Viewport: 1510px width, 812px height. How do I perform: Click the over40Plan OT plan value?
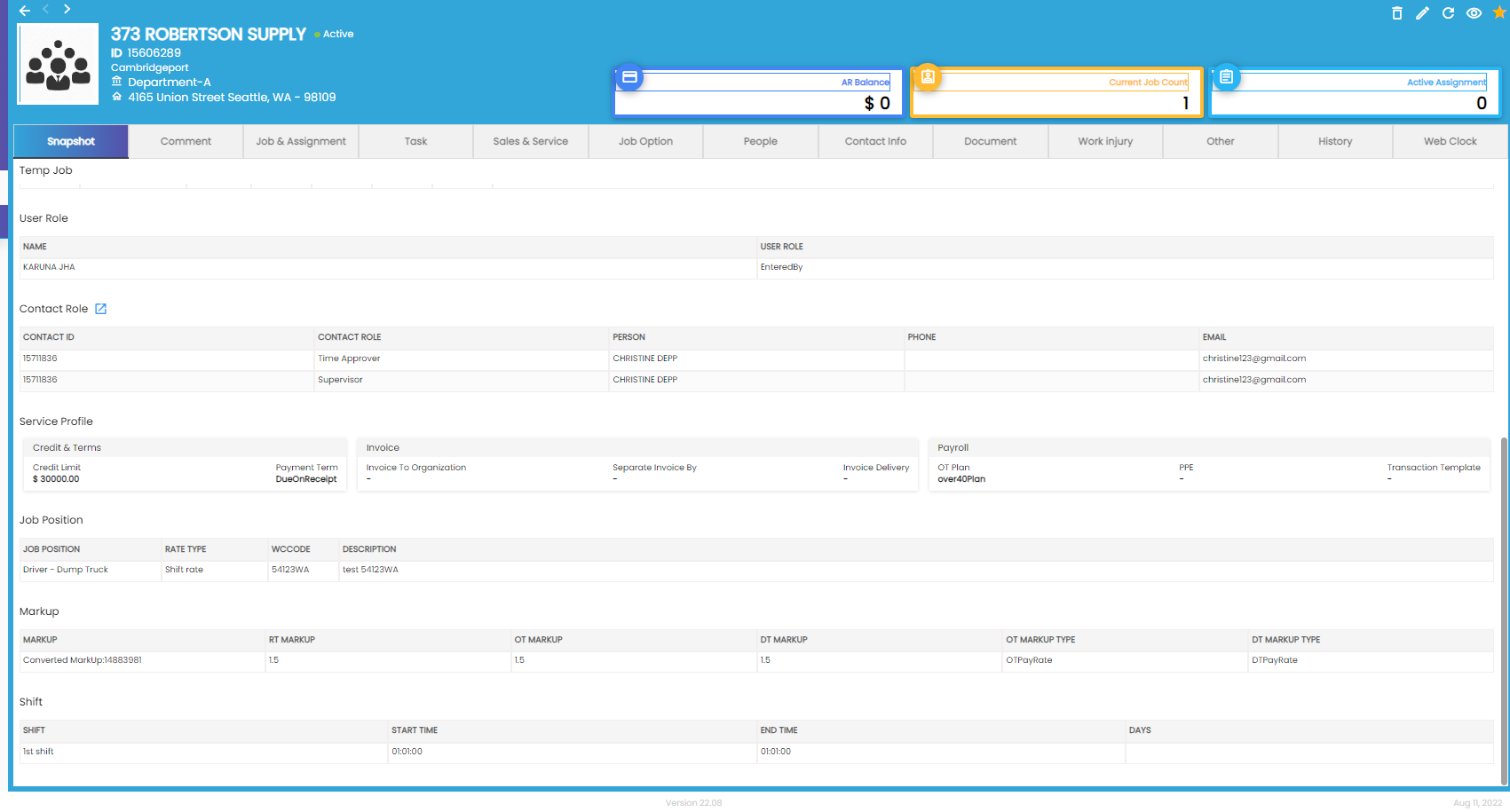[961, 479]
